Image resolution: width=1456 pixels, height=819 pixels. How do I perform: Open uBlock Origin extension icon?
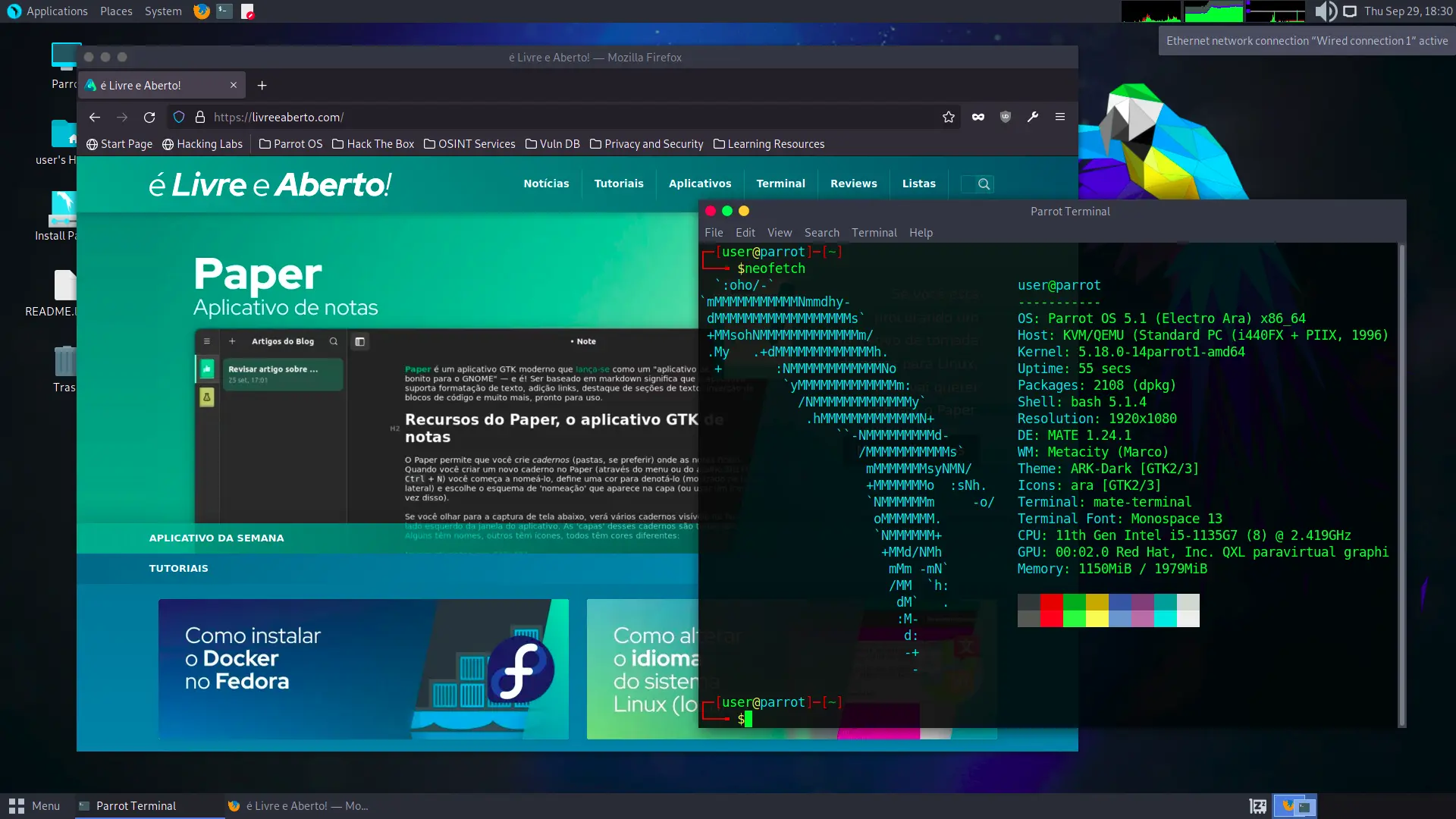coord(1006,117)
